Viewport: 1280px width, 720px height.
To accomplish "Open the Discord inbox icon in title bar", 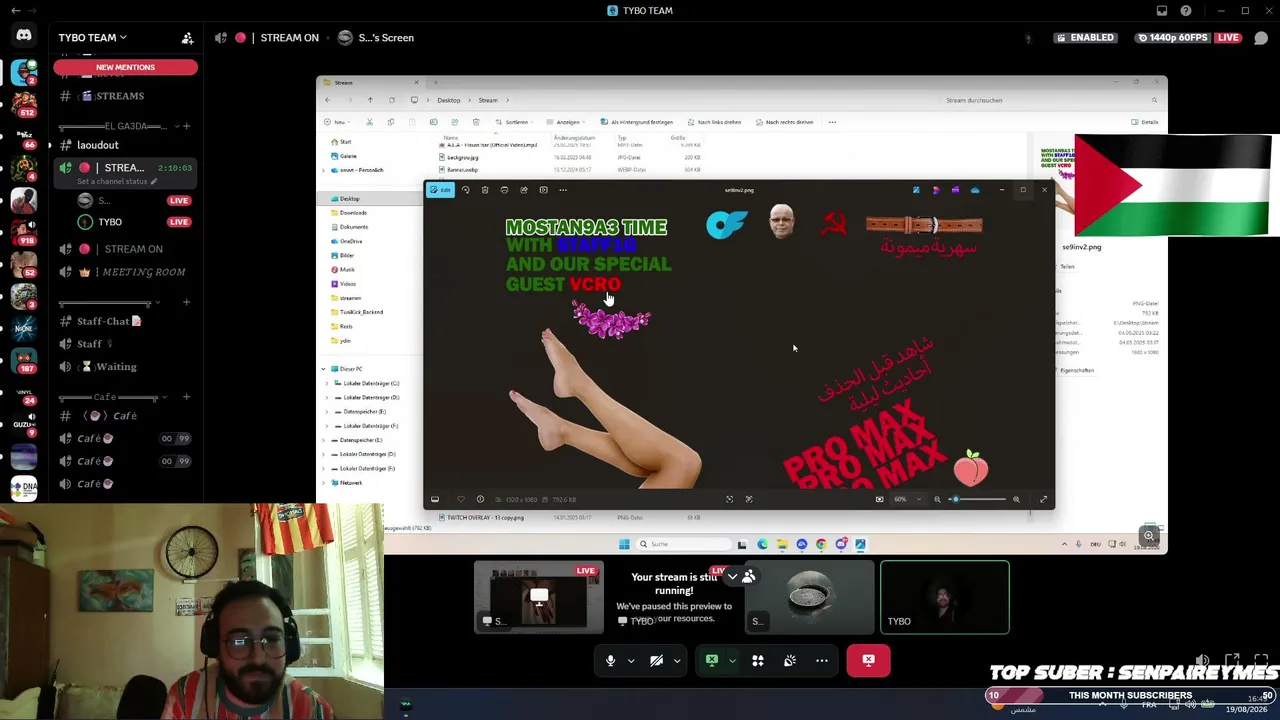I will click(x=1162, y=11).
